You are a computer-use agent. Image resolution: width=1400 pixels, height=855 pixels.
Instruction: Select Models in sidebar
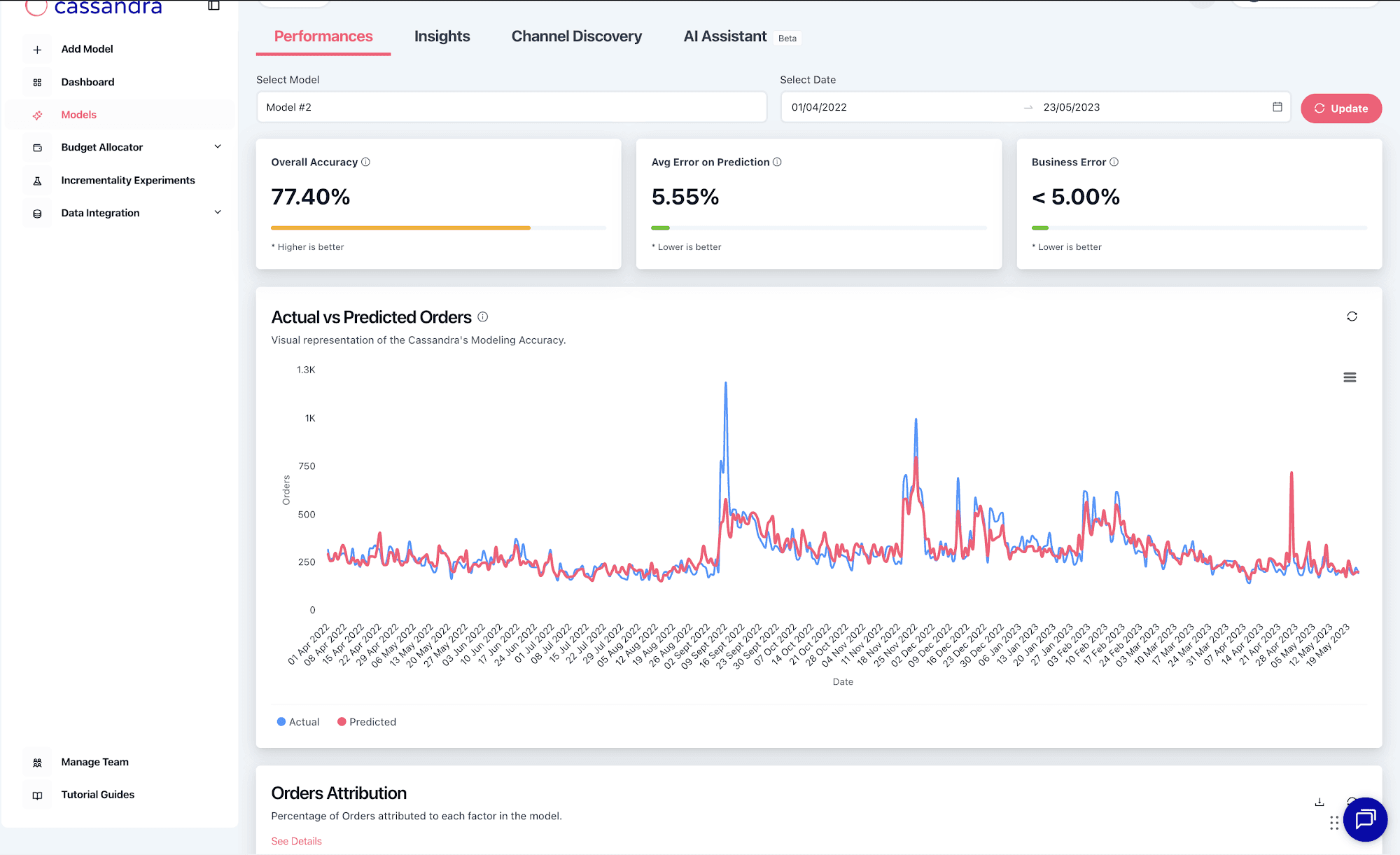coord(78,115)
